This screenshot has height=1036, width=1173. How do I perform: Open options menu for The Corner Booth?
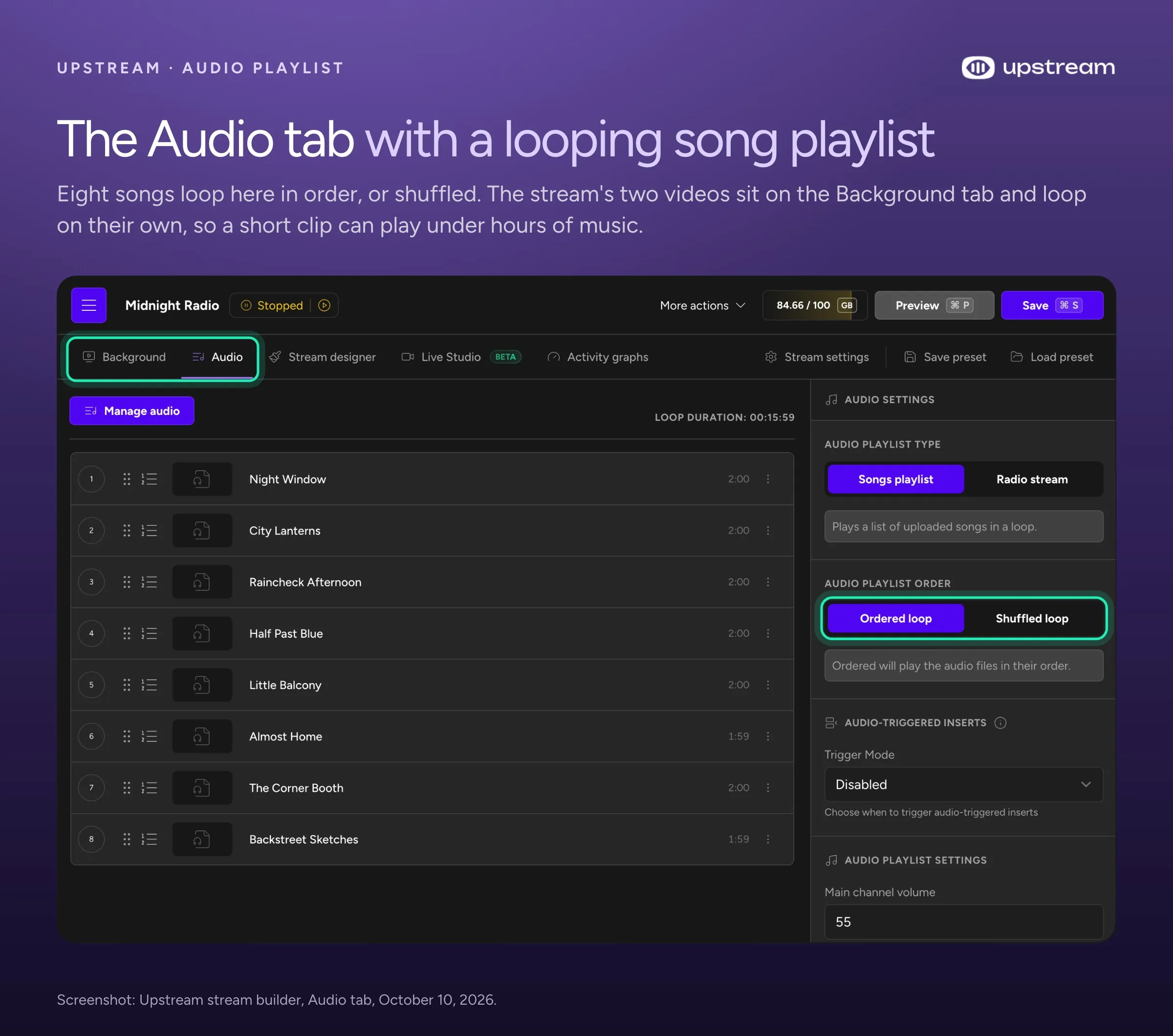click(x=768, y=788)
